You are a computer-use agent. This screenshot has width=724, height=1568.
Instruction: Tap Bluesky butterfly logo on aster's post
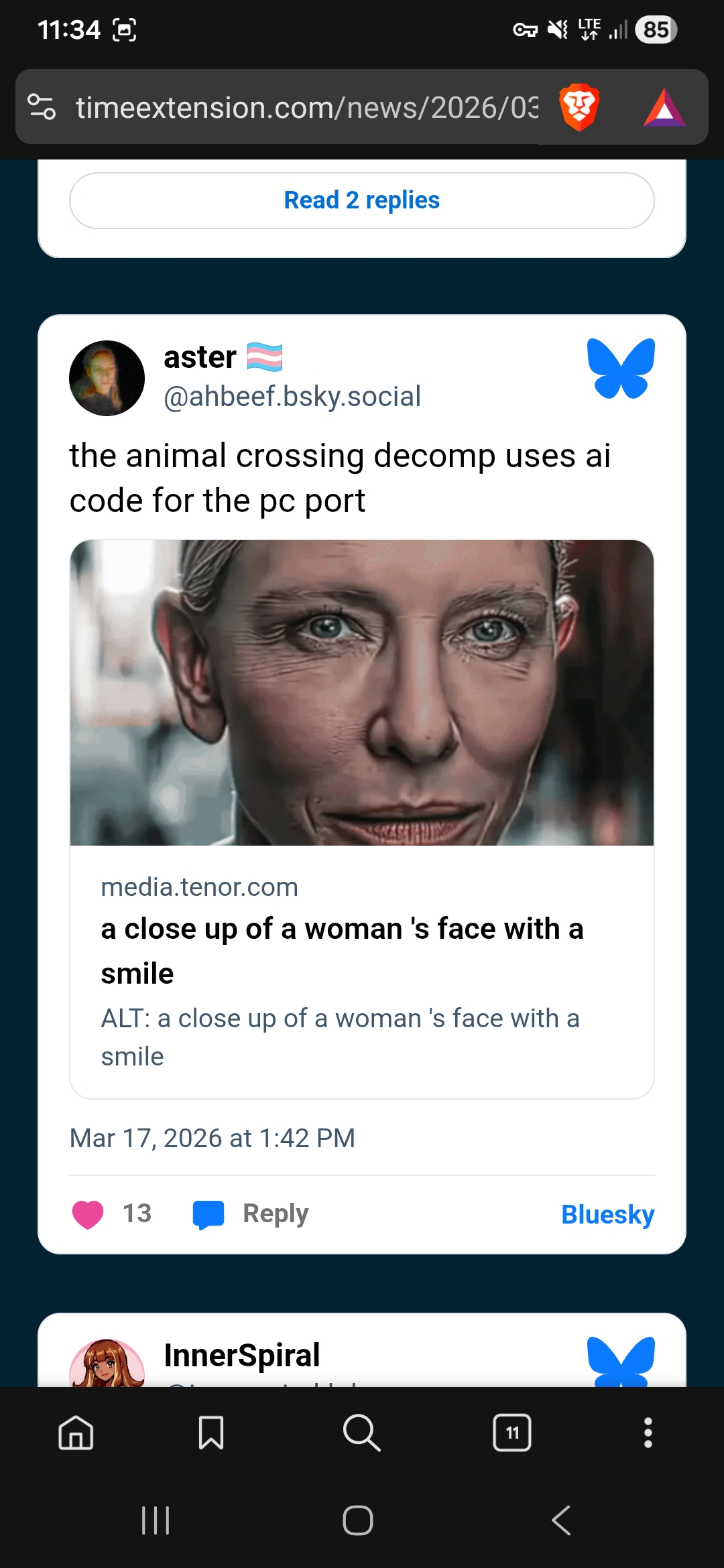tap(621, 368)
